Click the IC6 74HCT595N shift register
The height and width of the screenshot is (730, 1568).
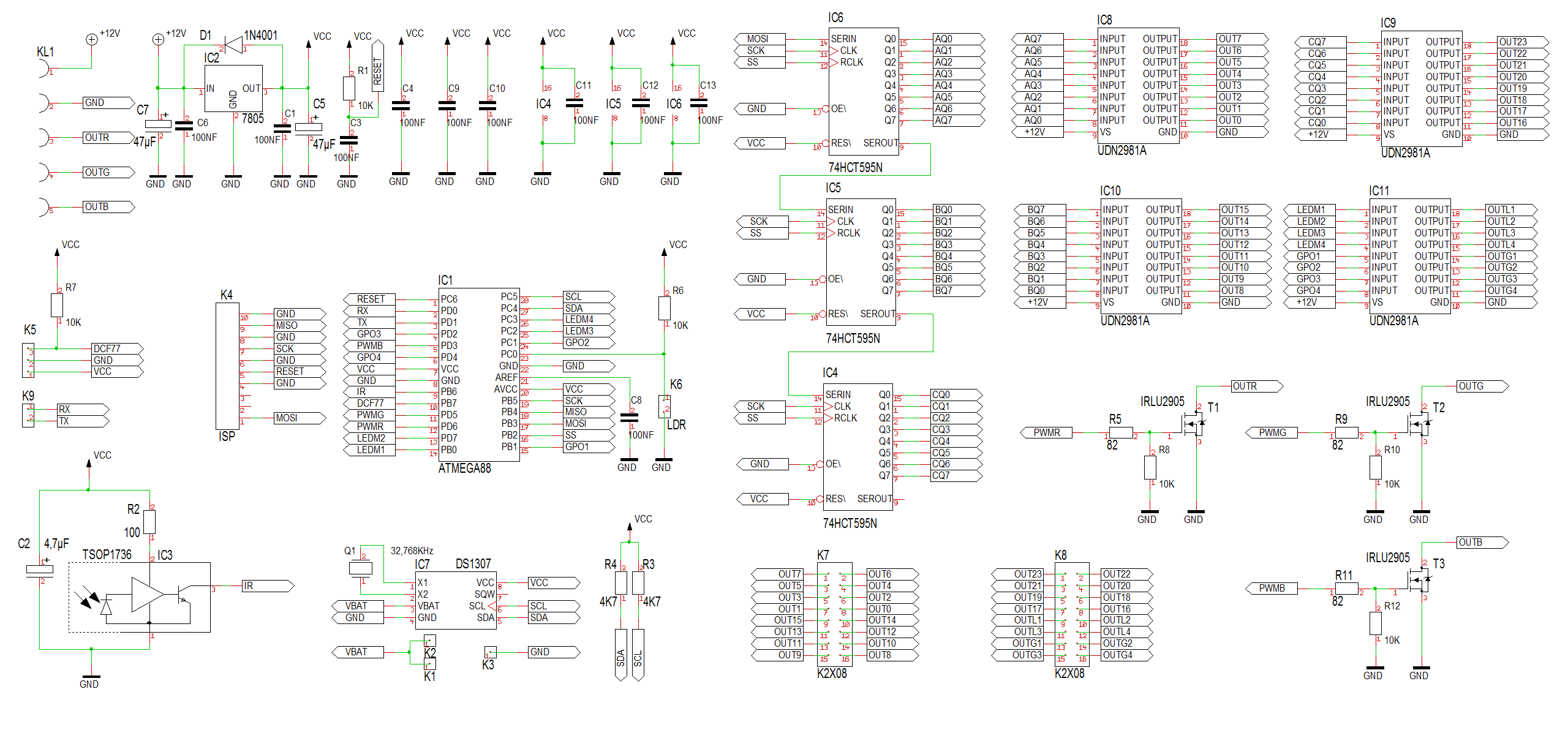point(864,91)
